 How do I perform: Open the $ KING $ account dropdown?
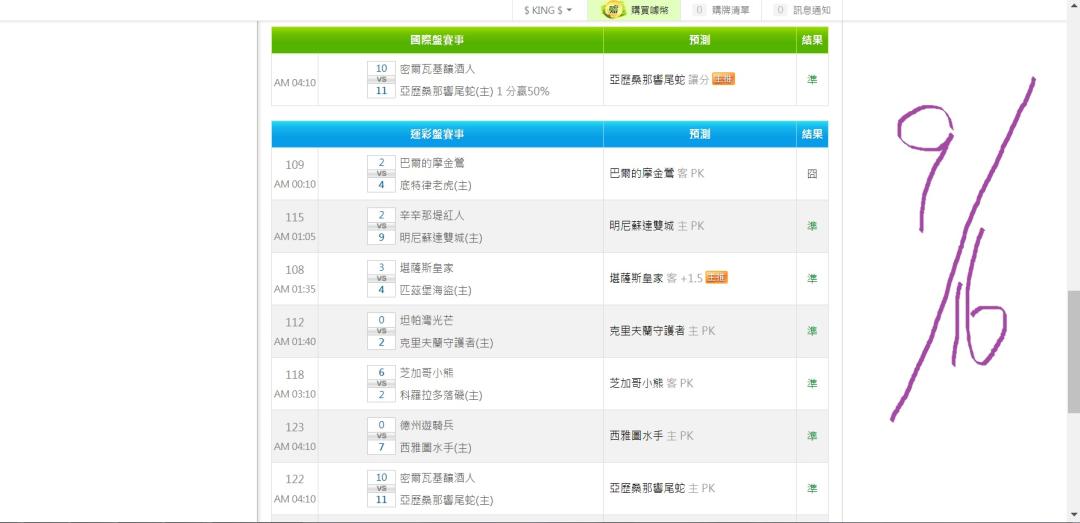pos(548,10)
